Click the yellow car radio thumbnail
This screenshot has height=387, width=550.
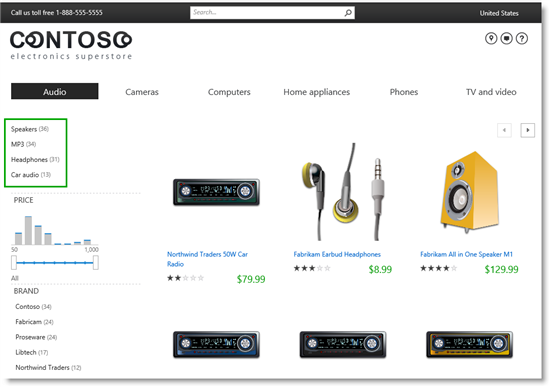point(469,344)
